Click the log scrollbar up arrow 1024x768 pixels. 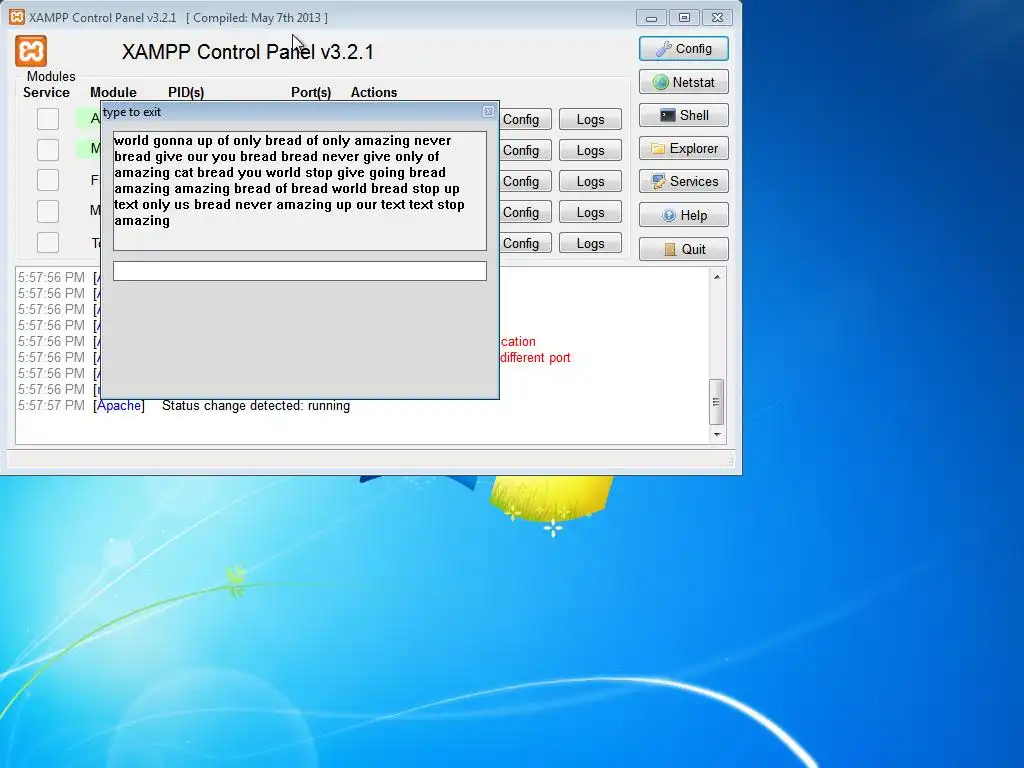point(717,277)
